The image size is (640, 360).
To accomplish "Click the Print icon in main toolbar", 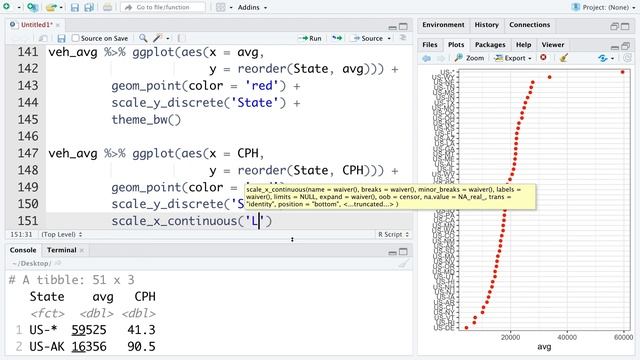I will (x=107, y=7).
